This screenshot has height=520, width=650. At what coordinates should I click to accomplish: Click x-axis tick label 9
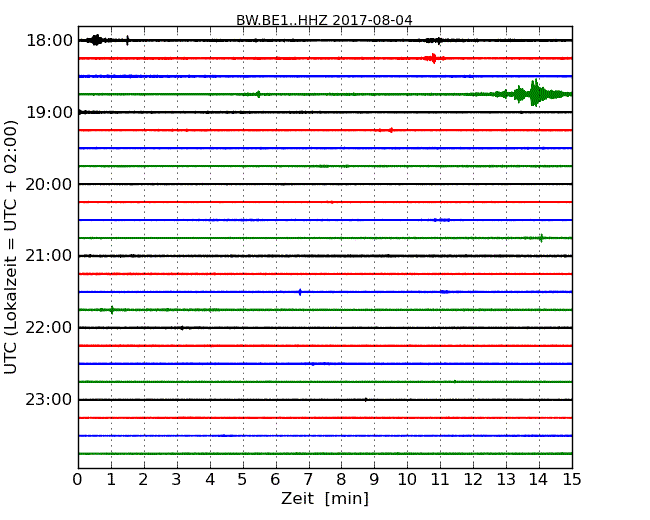(x=374, y=480)
